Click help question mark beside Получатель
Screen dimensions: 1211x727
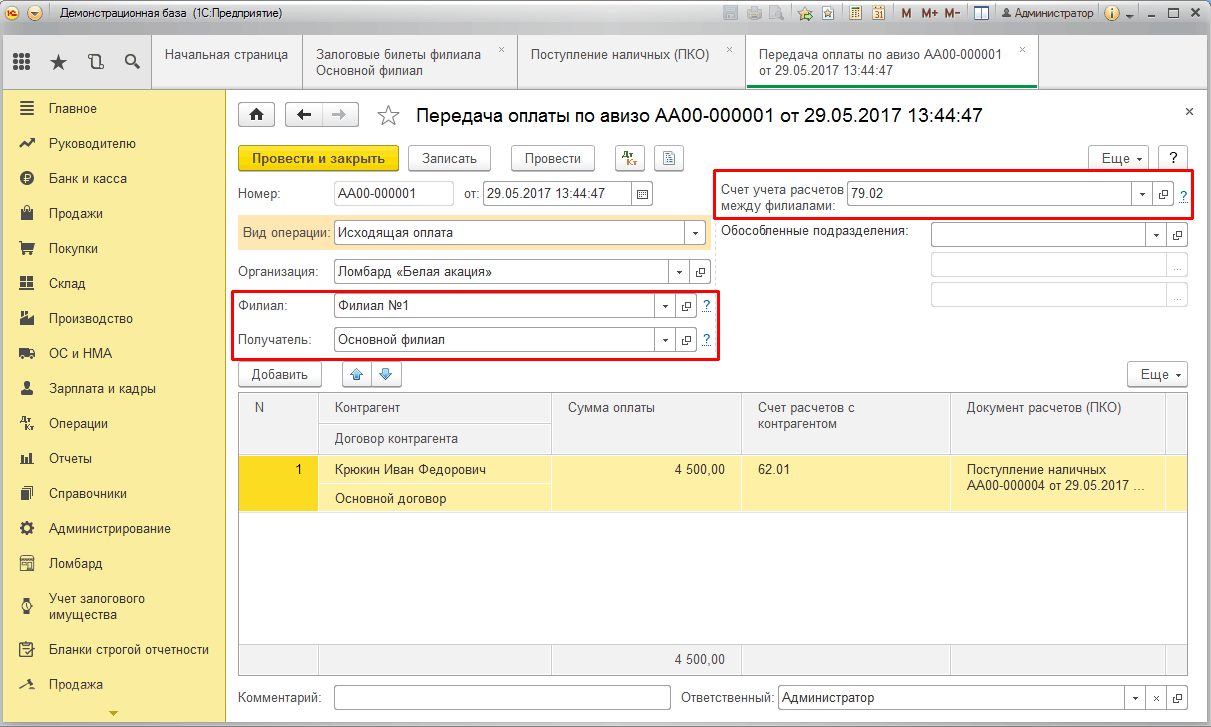tap(706, 340)
